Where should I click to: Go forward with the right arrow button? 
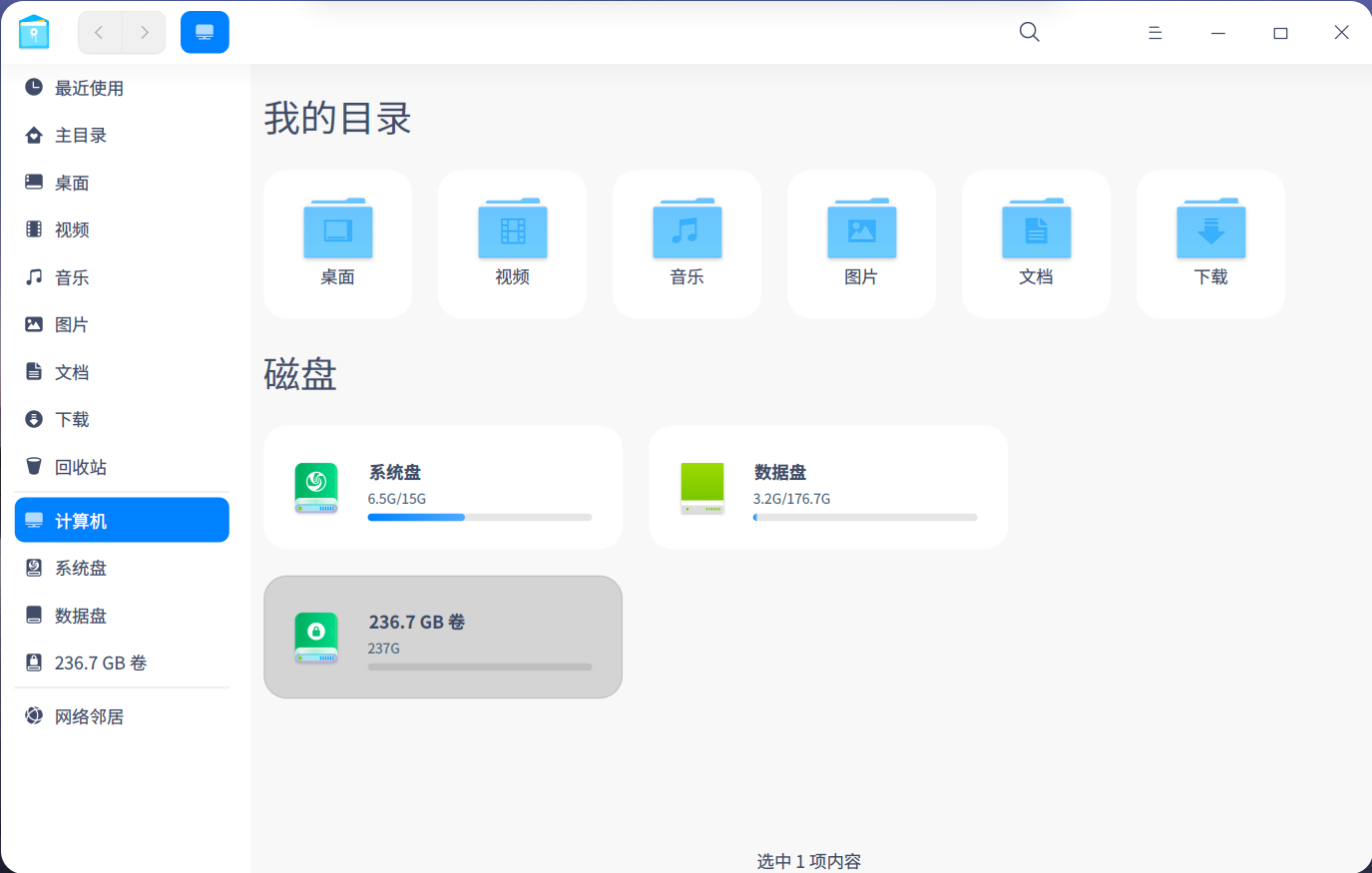(145, 33)
